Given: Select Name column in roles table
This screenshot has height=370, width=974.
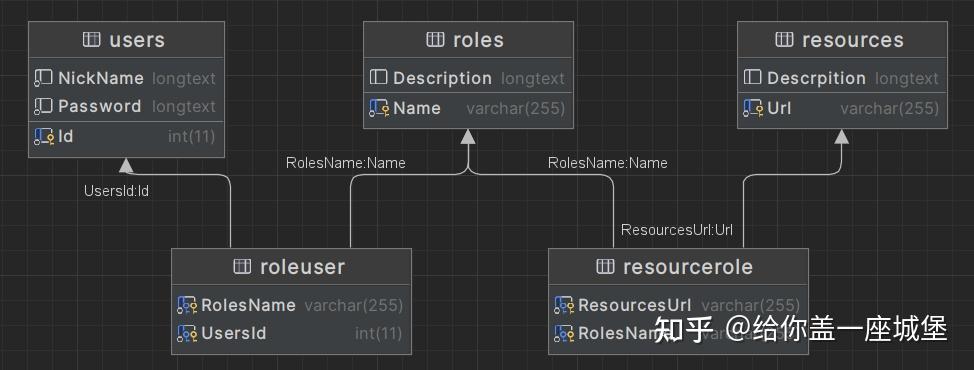Looking at the screenshot, I should pos(468,109).
